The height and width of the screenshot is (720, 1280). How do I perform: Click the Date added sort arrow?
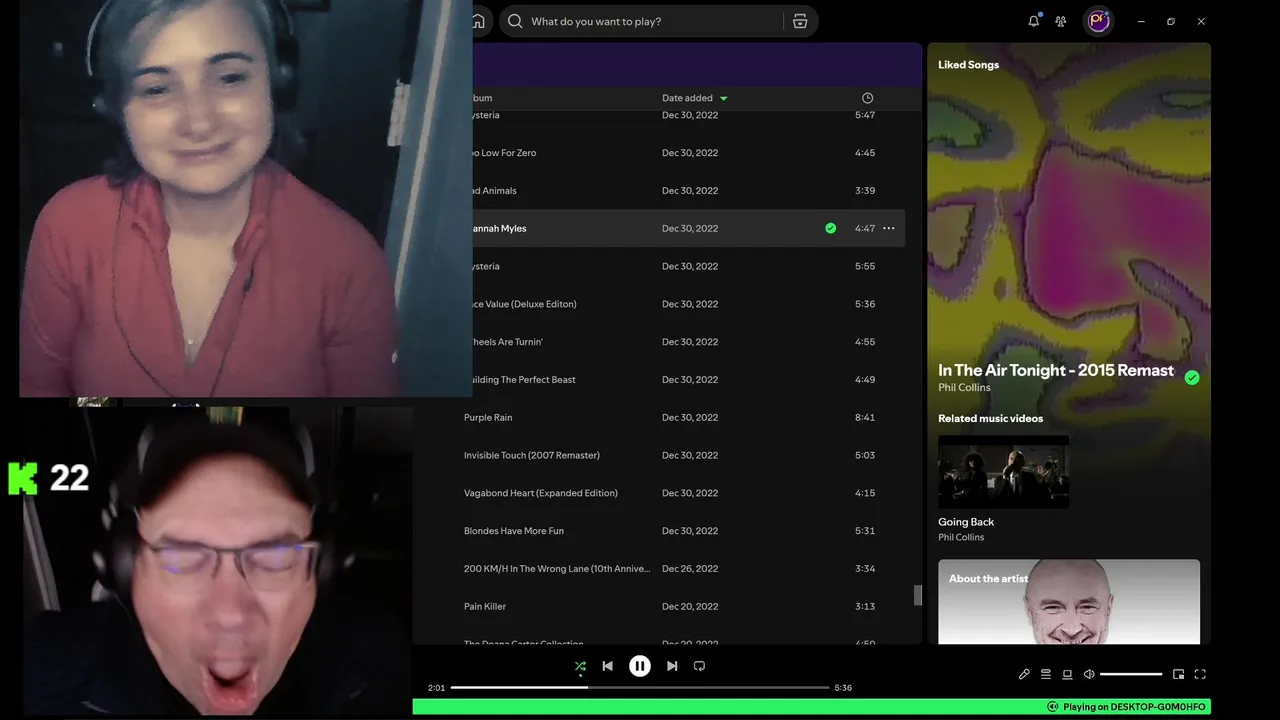(x=724, y=98)
